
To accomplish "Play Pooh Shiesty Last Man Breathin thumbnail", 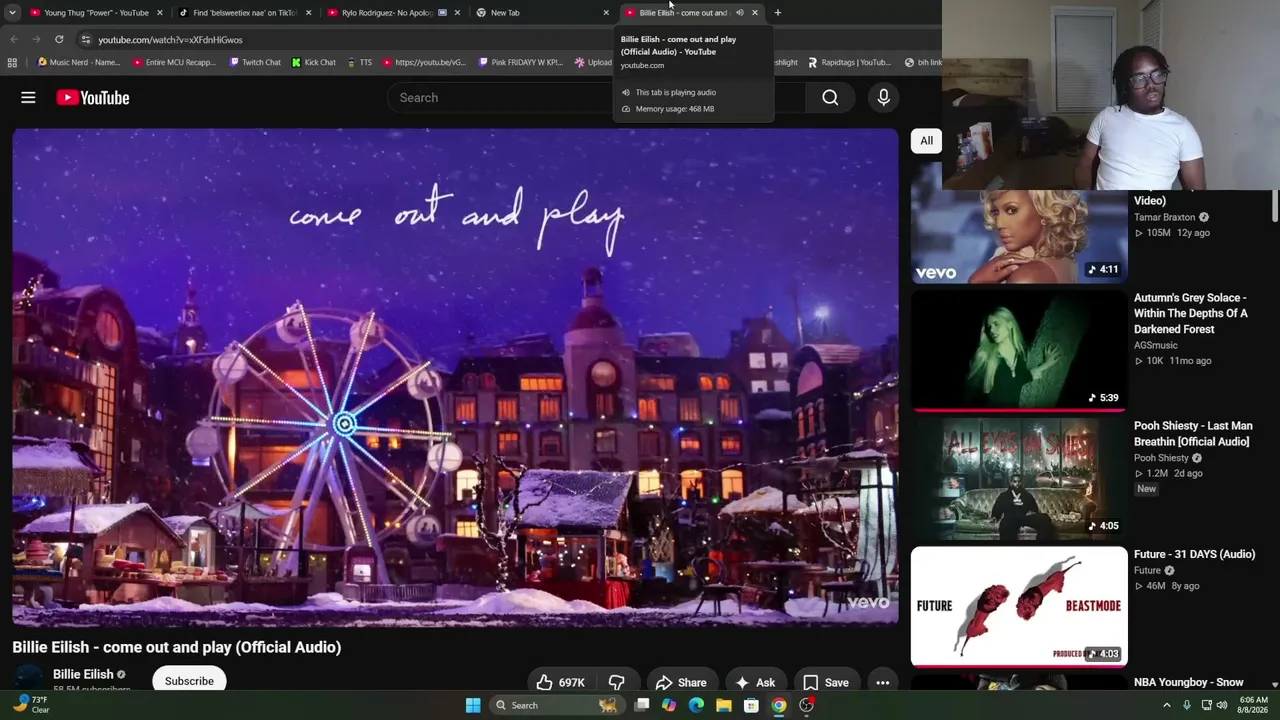I will [x=1019, y=478].
